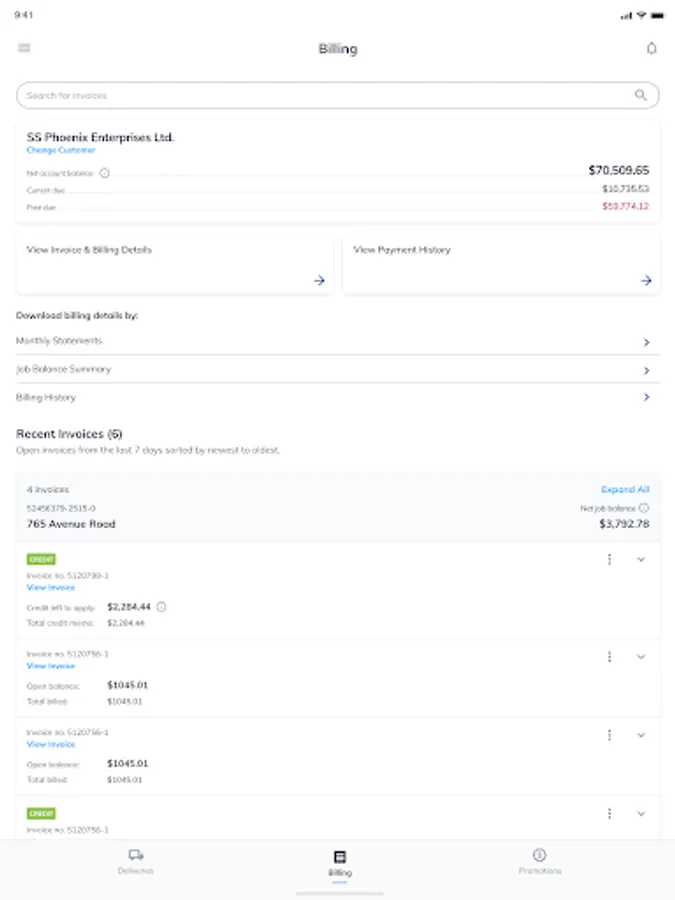
Task: Open three-dot menu on first credit invoice
Action: (x=610, y=559)
